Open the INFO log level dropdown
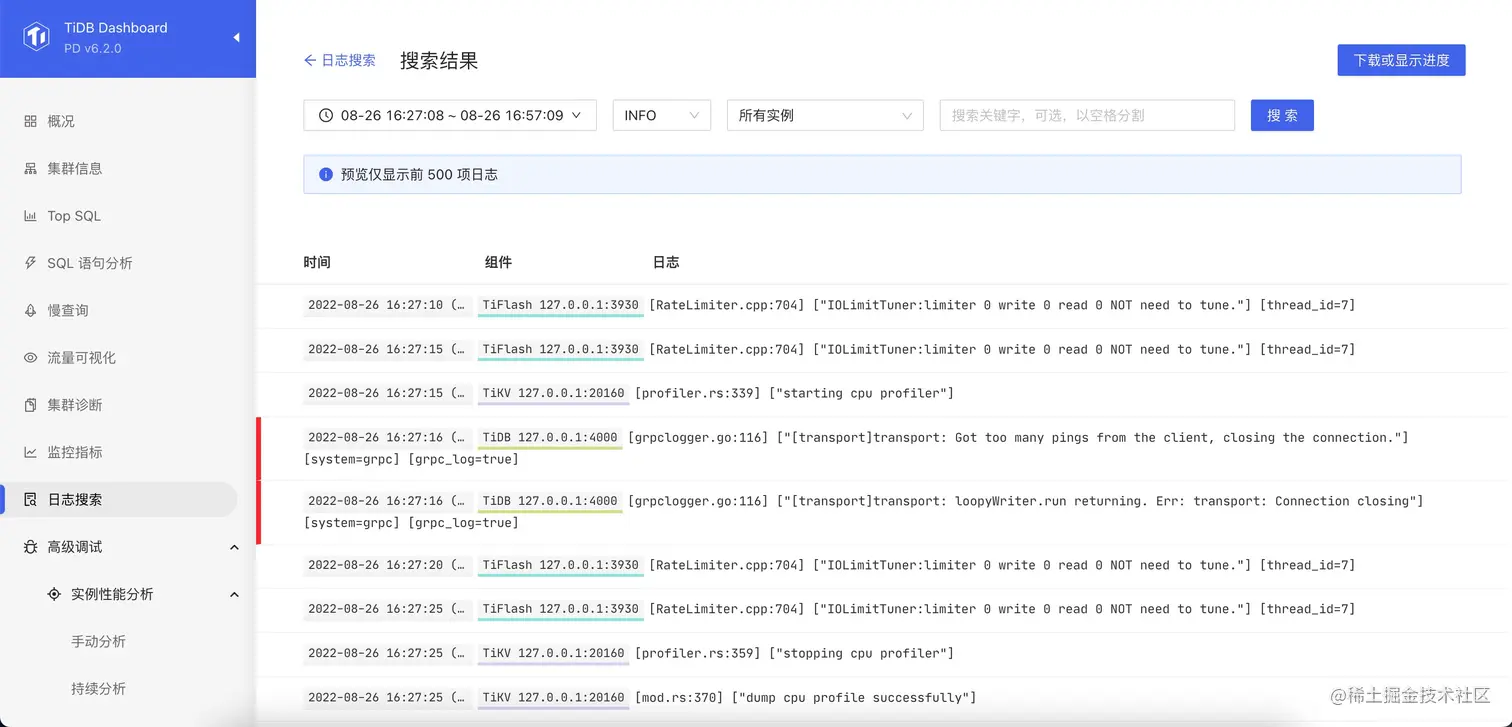The width and height of the screenshot is (1512, 727). point(662,115)
